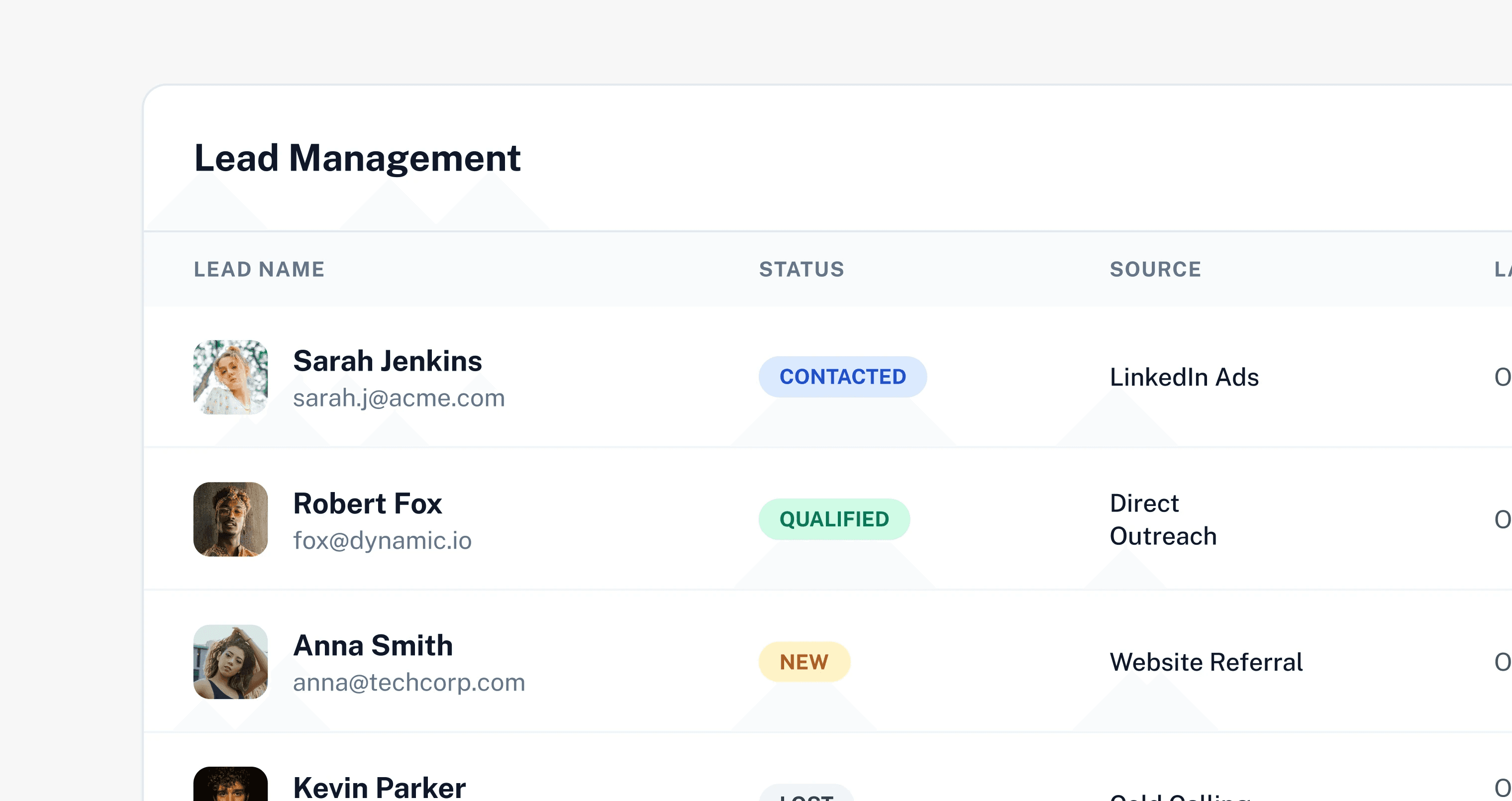Viewport: 1512px width, 801px height.
Task: Sort by the STATUS column header
Action: [x=801, y=269]
